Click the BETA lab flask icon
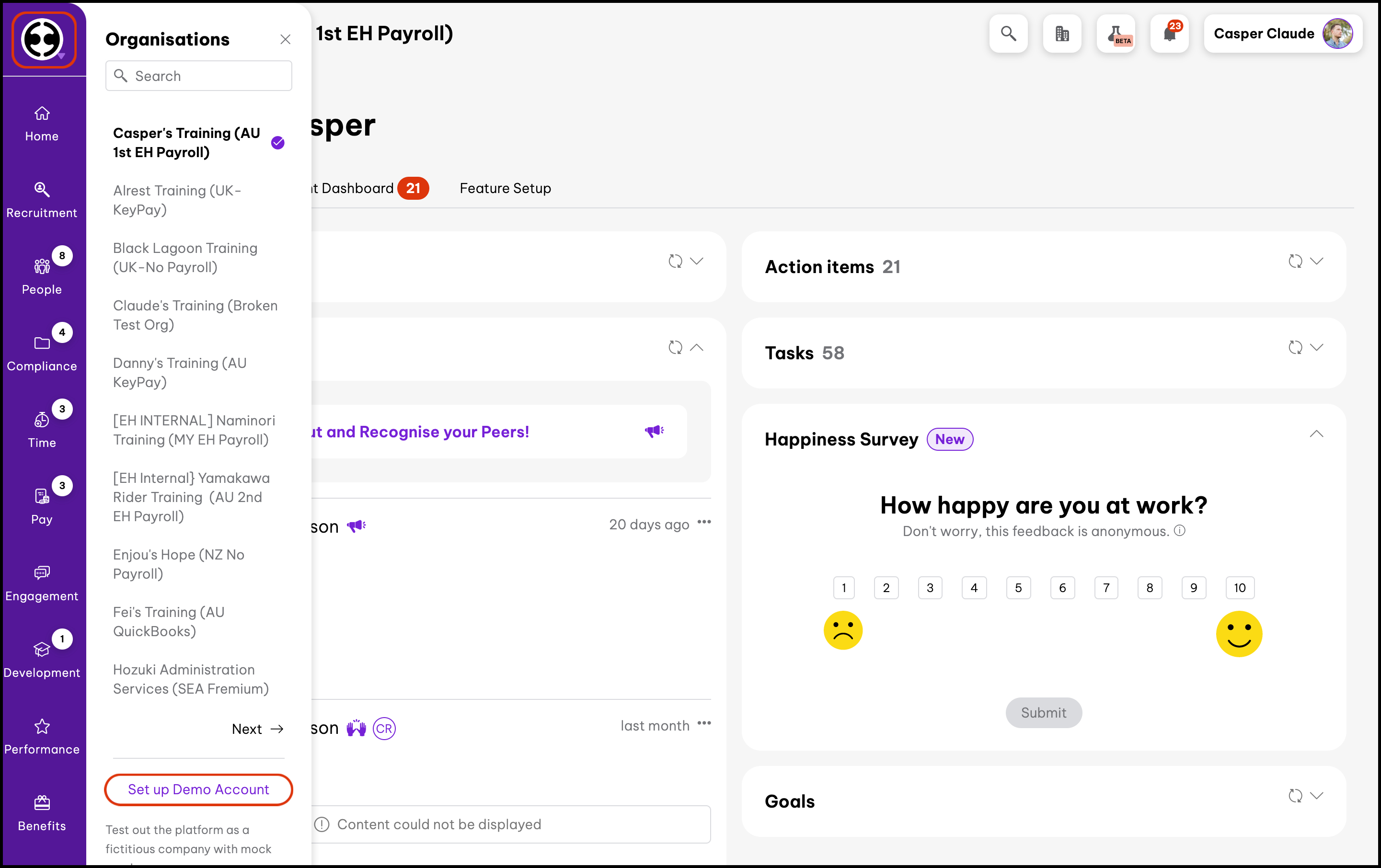 pos(1116,34)
